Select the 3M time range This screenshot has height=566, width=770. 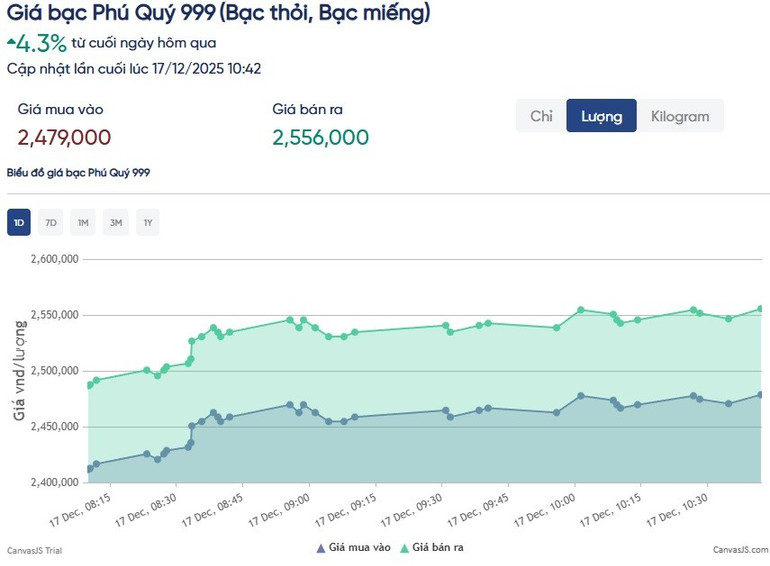click(x=116, y=222)
